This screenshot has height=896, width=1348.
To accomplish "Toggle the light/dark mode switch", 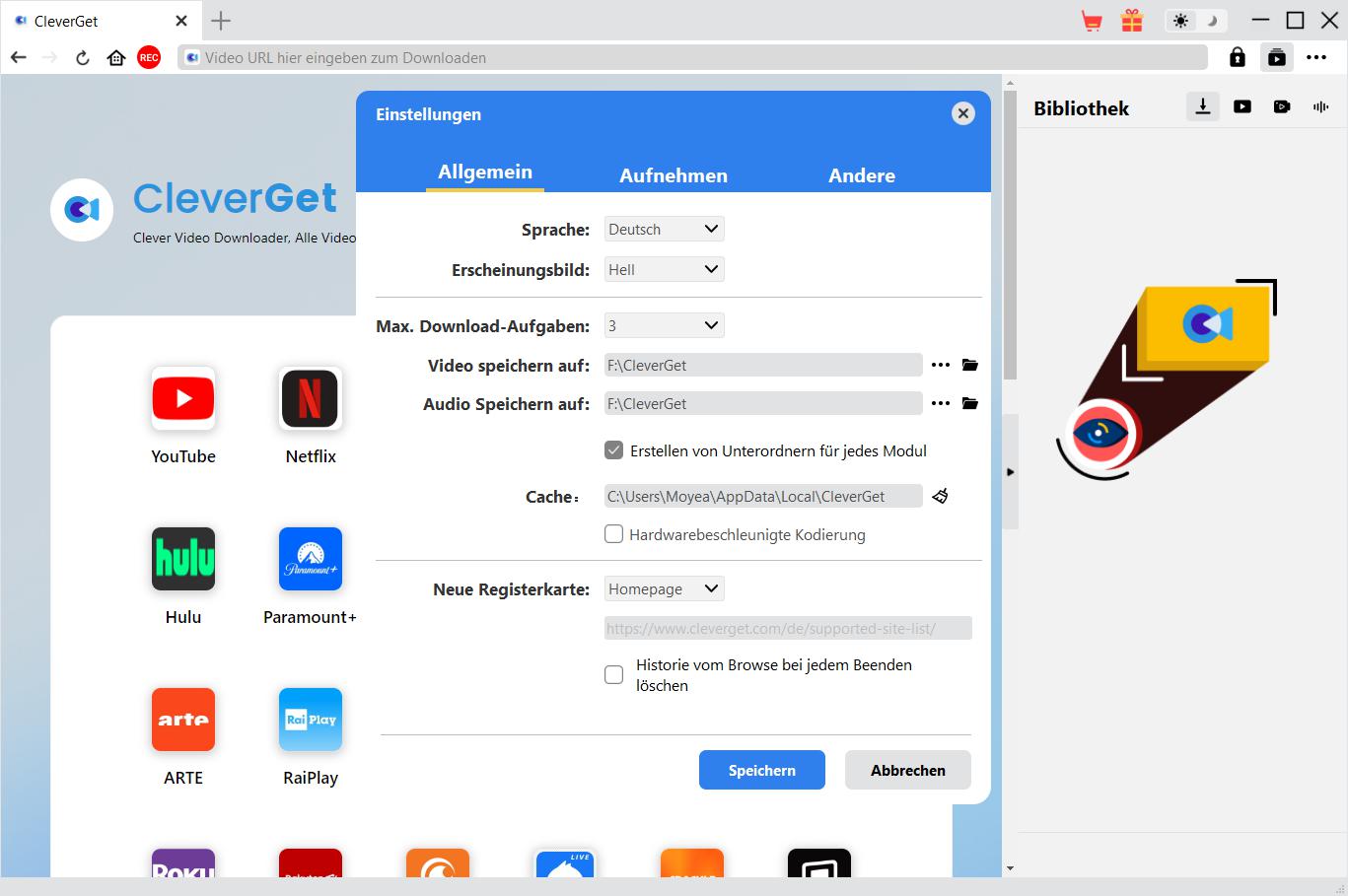I will click(x=1195, y=21).
